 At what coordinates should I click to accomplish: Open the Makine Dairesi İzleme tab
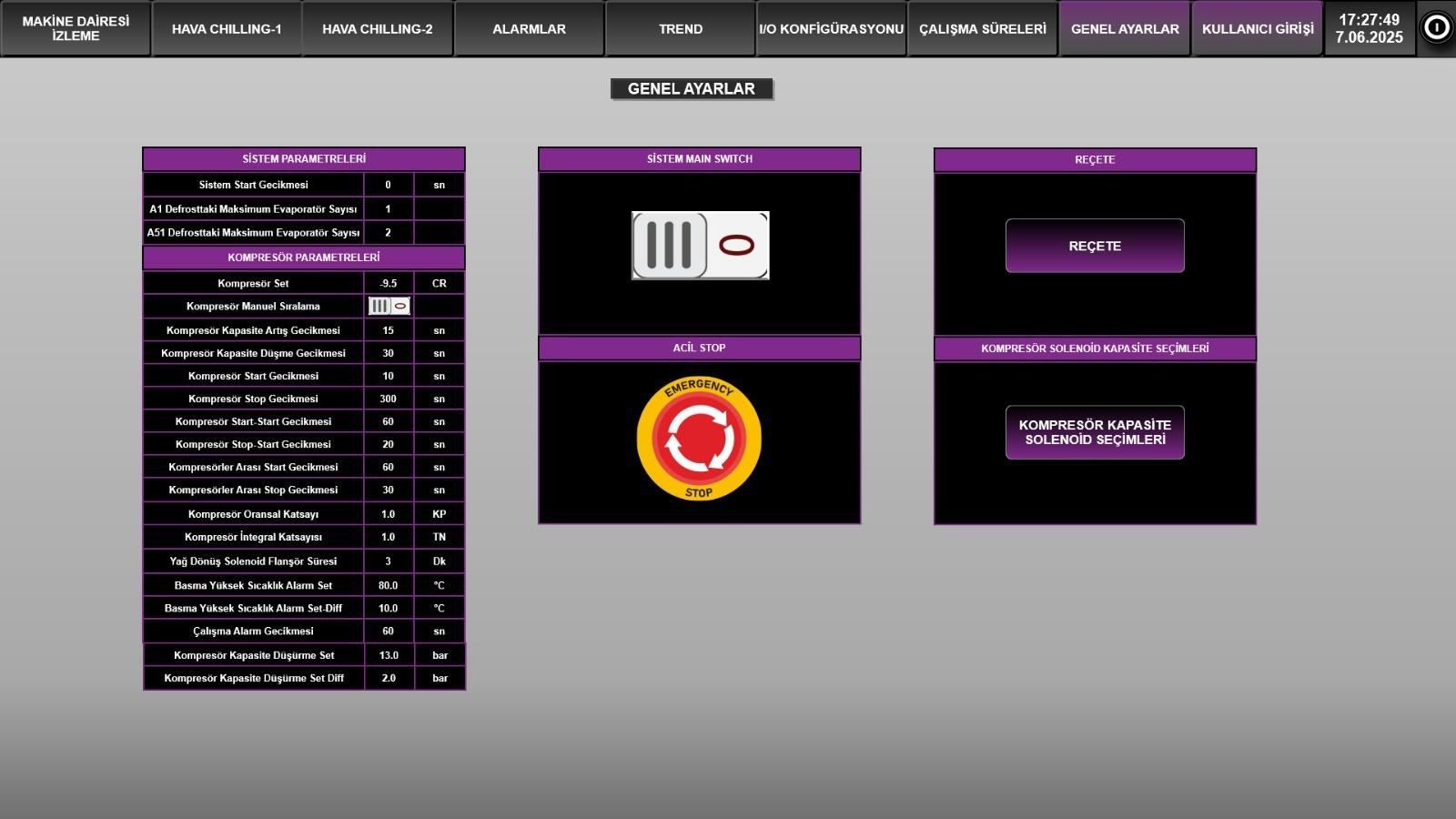(x=76, y=28)
